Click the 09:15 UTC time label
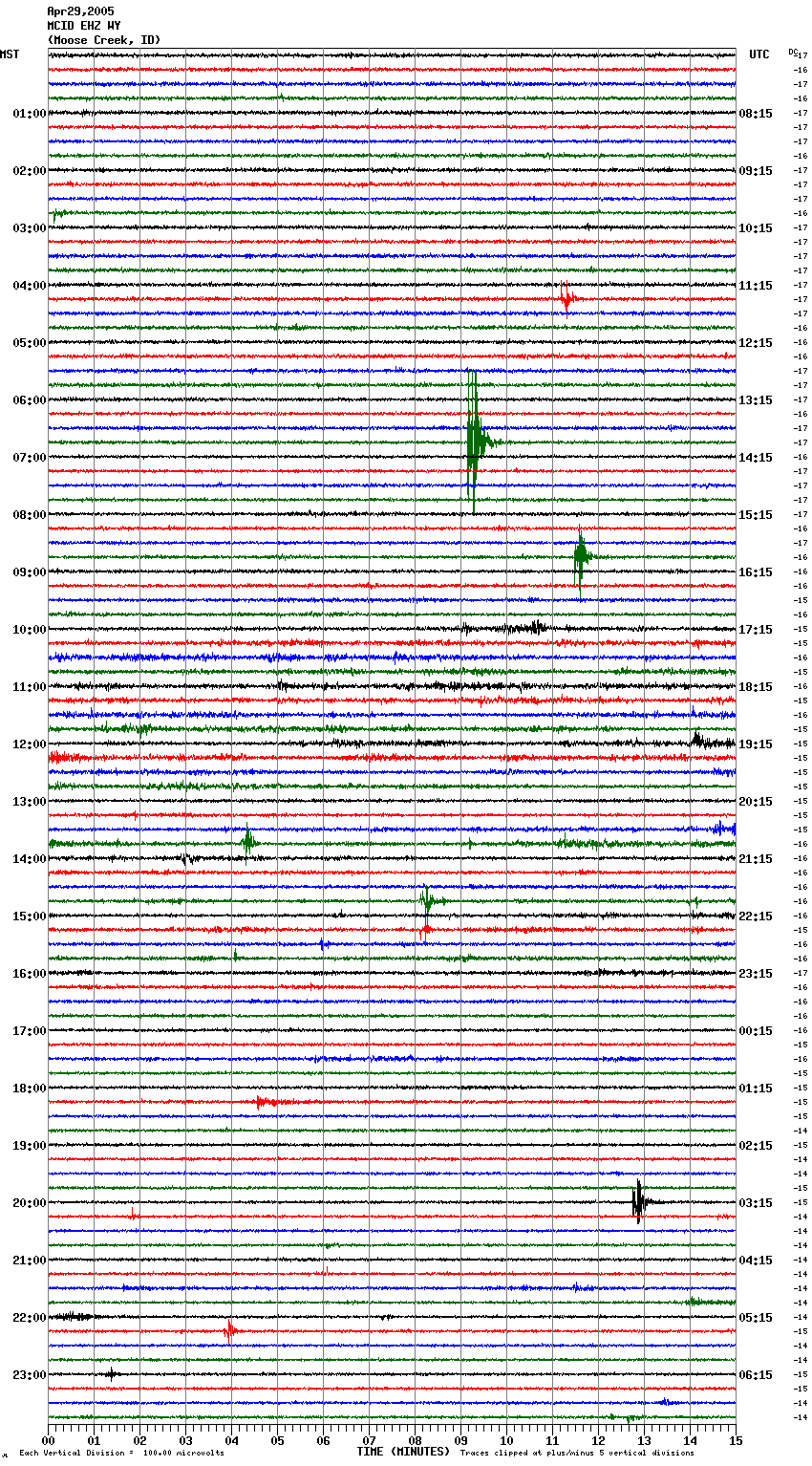 click(756, 171)
